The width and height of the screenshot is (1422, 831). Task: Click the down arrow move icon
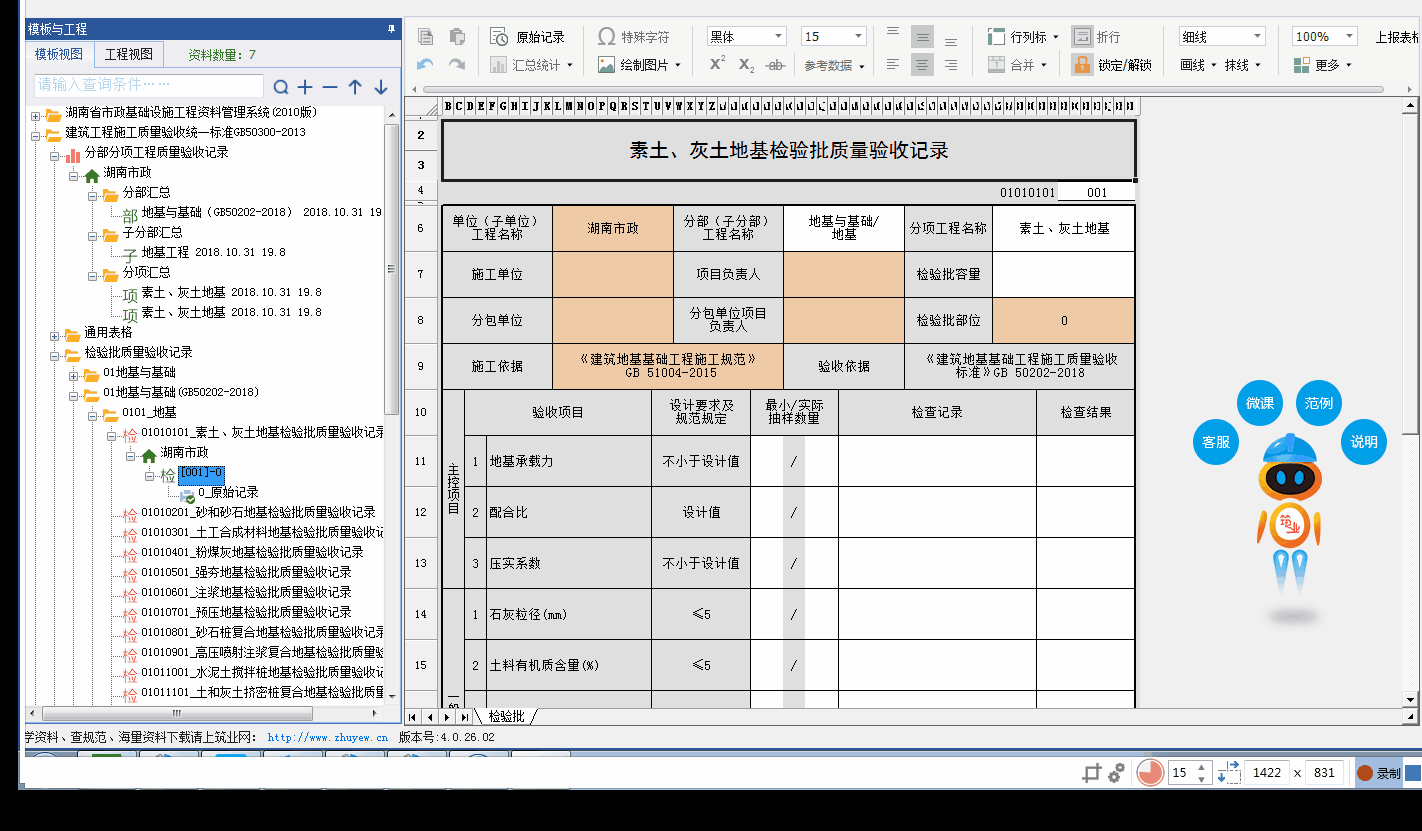point(380,87)
